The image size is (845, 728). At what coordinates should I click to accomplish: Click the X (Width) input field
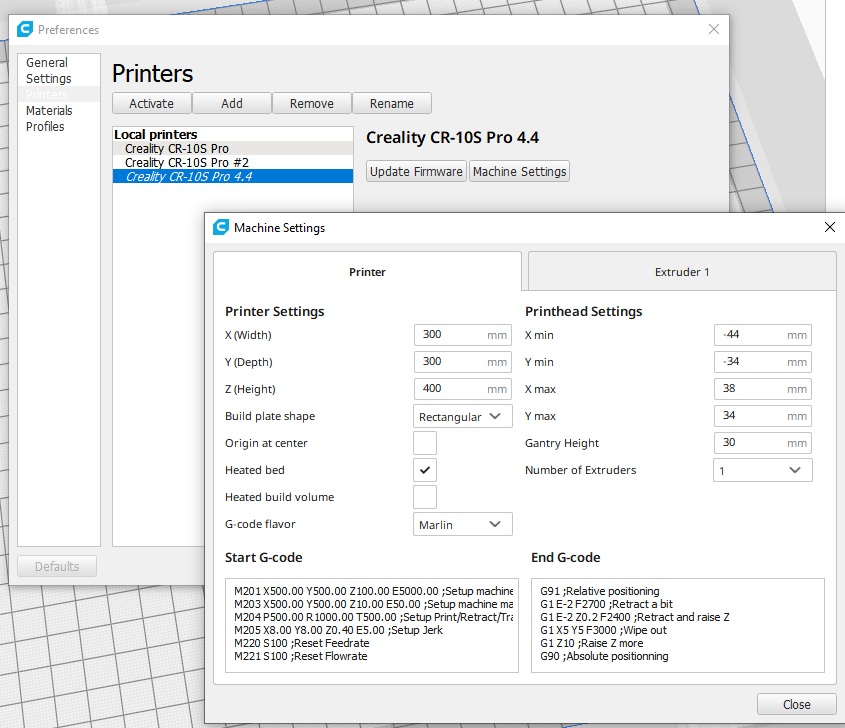(x=462, y=335)
